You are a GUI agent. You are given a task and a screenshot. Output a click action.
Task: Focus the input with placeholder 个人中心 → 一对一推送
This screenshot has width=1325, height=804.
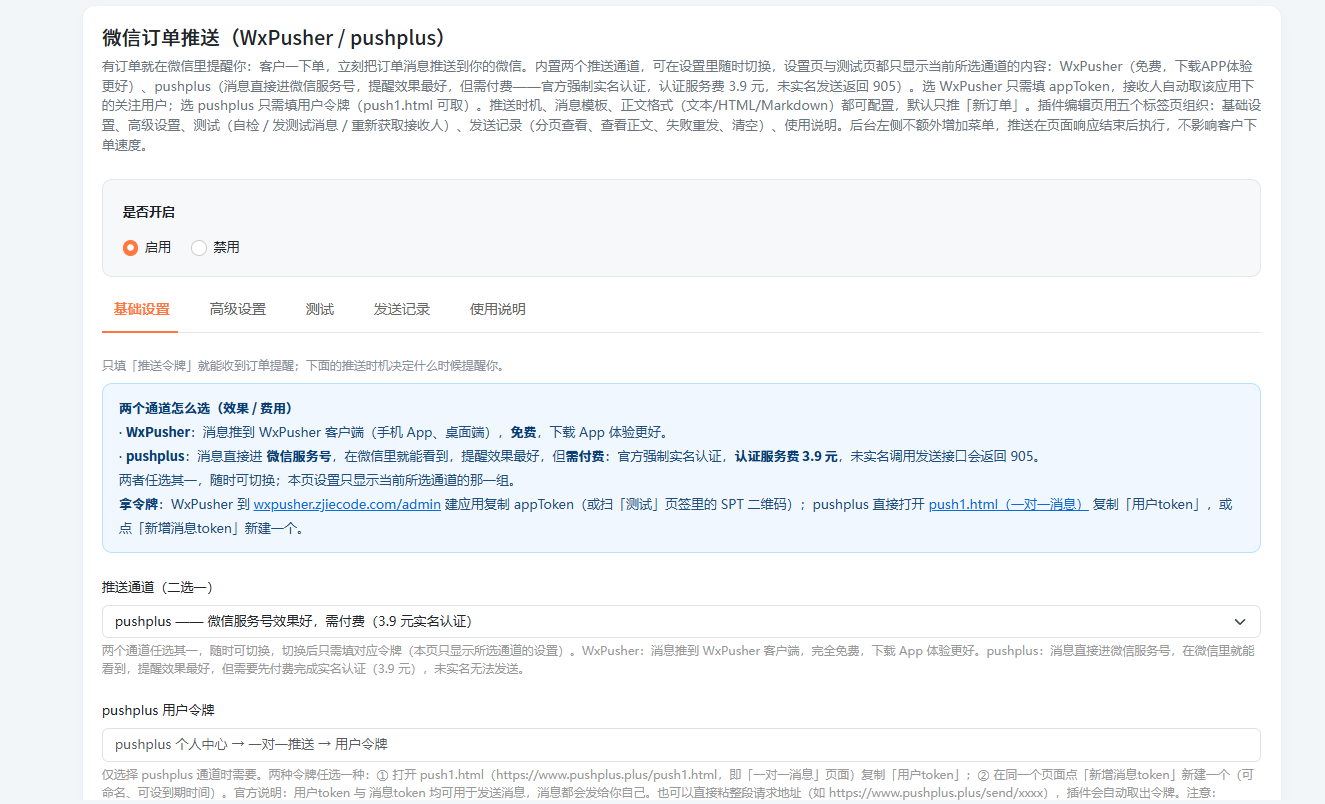point(681,744)
